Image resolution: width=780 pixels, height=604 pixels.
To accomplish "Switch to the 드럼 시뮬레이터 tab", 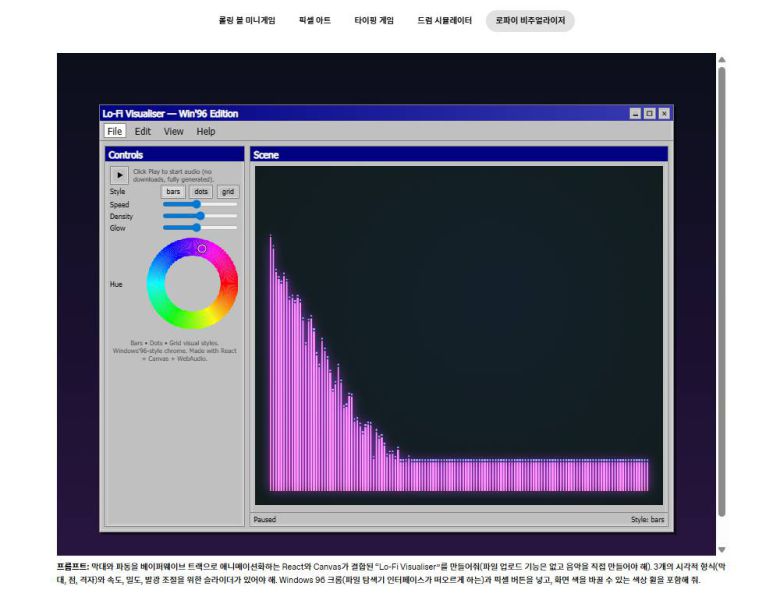I will pyautogui.click(x=444, y=20).
